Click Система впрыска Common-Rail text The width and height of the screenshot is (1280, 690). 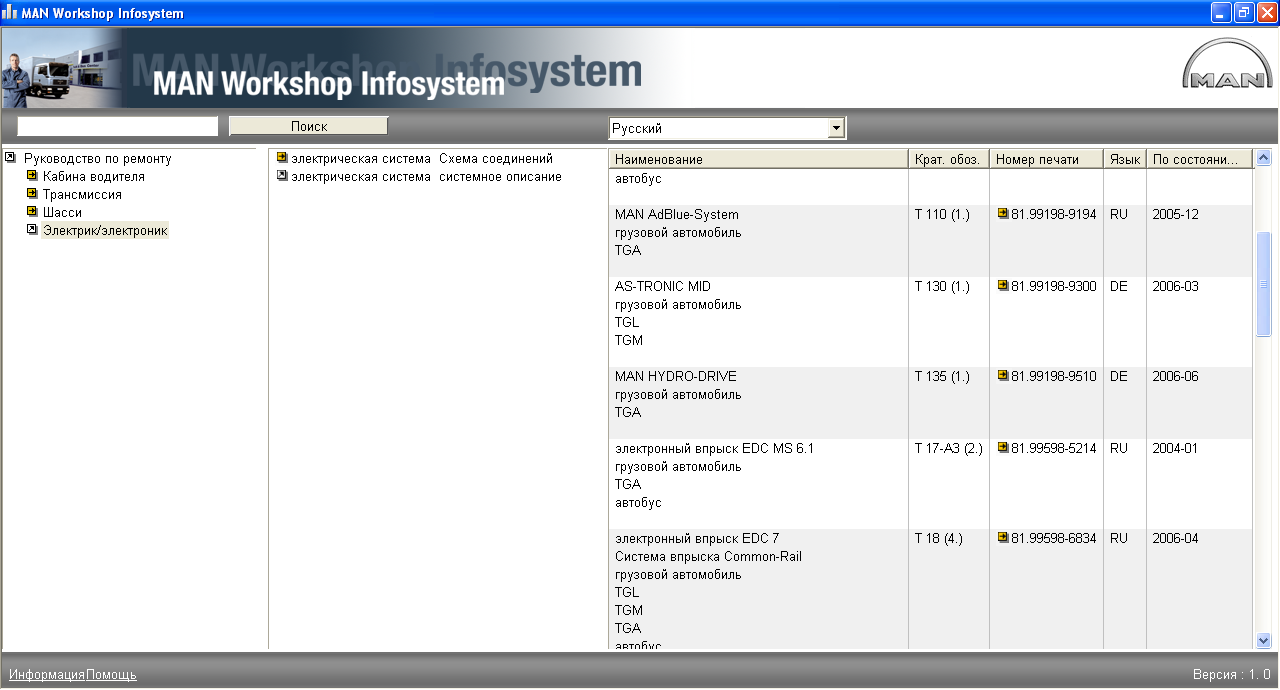pos(708,556)
